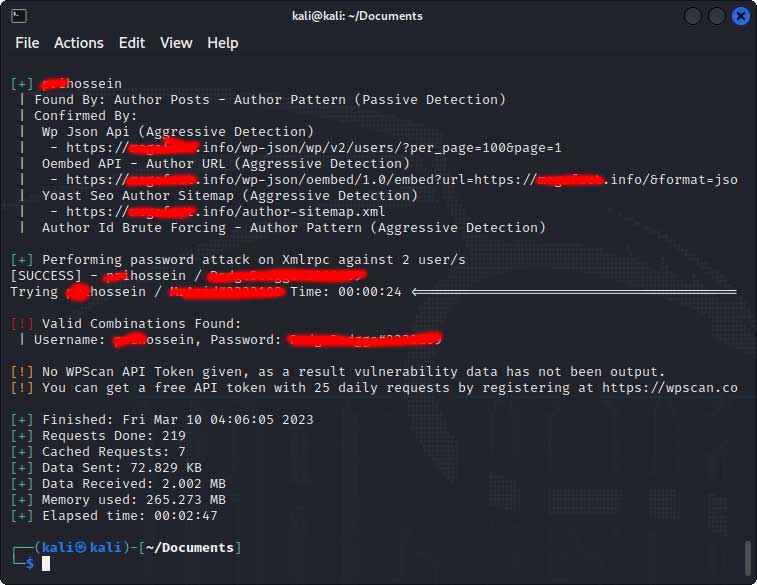This screenshot has width=757, height=585.
Task: Click 'Elapsed time: 00:02:47' line
Action: [x=130, y=515]
